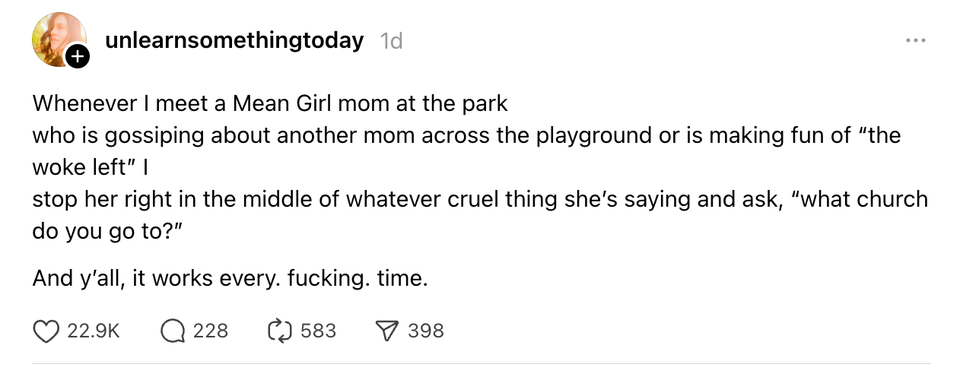
Task: Visit the unlearnsomethingtoday username link
Action: [x=234, y=41]
